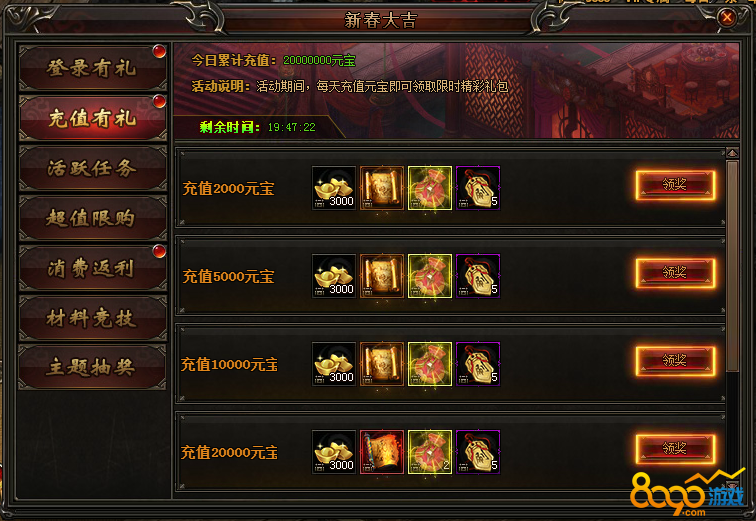This screenshot has width=756, height=521.
Task: Select golden scroll icon in 充值2000元宝 row
Action: pyautogui.click(x=382, y=188)
